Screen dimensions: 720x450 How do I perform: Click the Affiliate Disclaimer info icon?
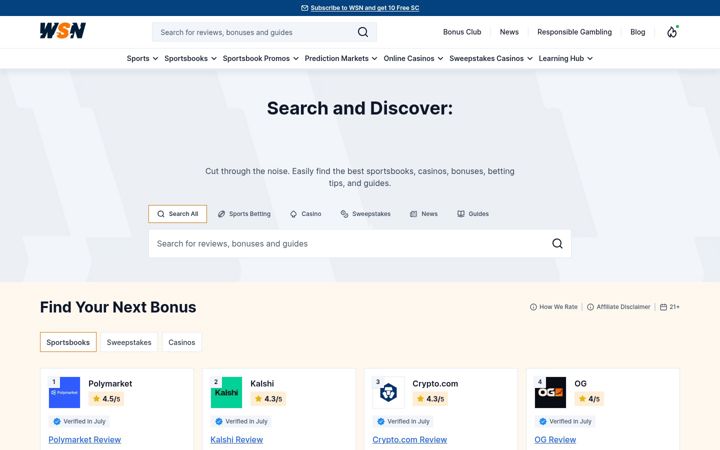(x=591, y=307)
